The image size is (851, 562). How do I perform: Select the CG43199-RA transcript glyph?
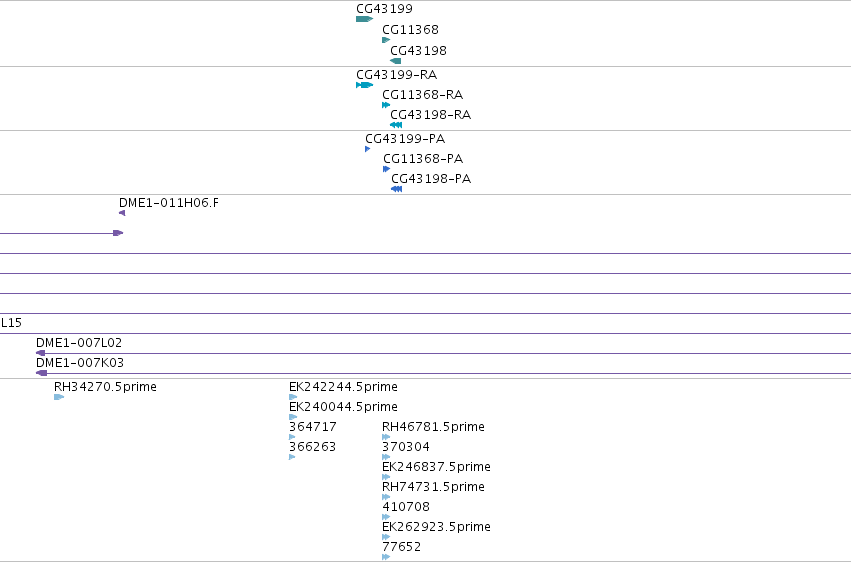coord(365,85)
